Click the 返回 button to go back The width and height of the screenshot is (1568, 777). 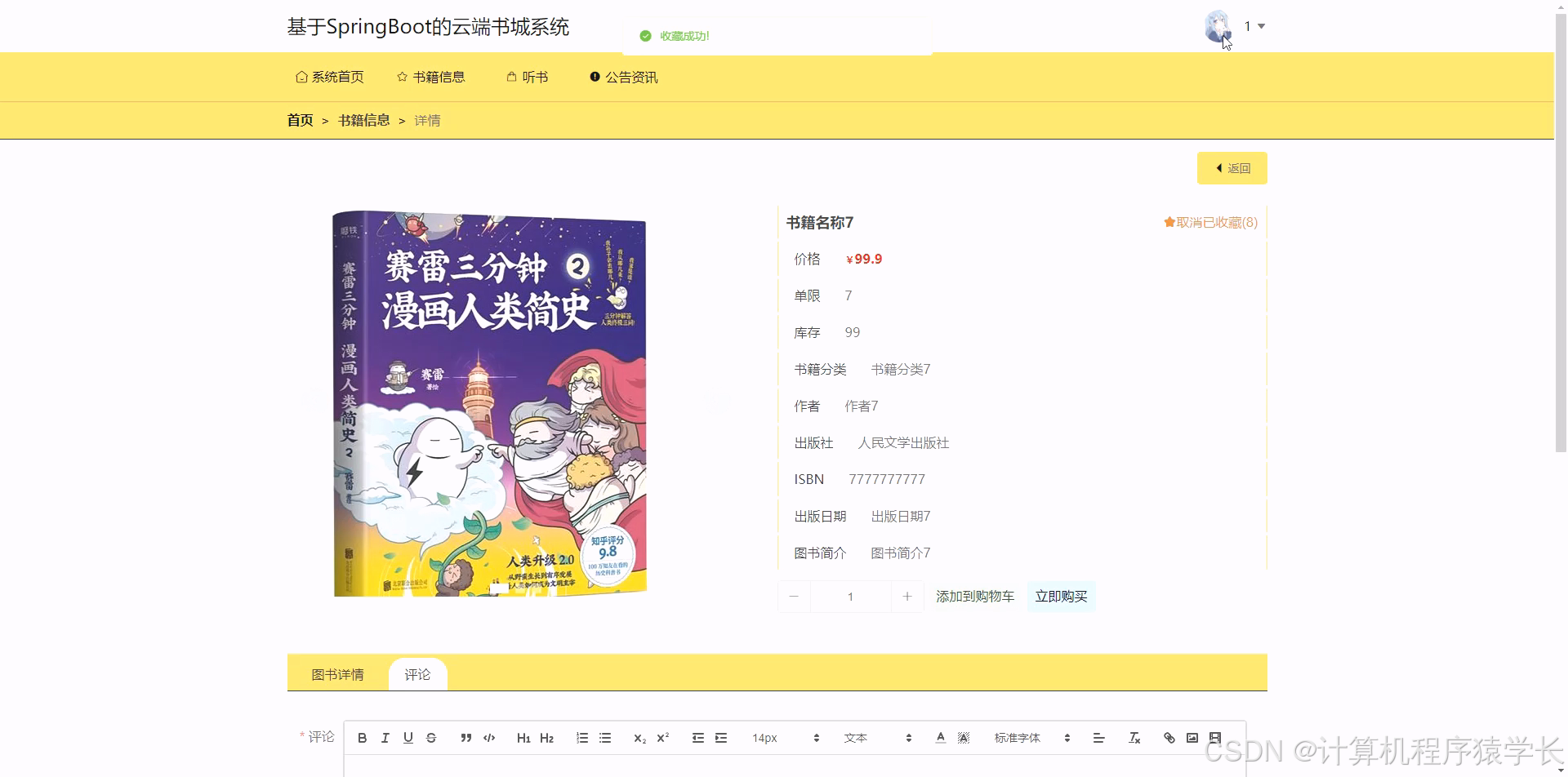click(1232, 167)
